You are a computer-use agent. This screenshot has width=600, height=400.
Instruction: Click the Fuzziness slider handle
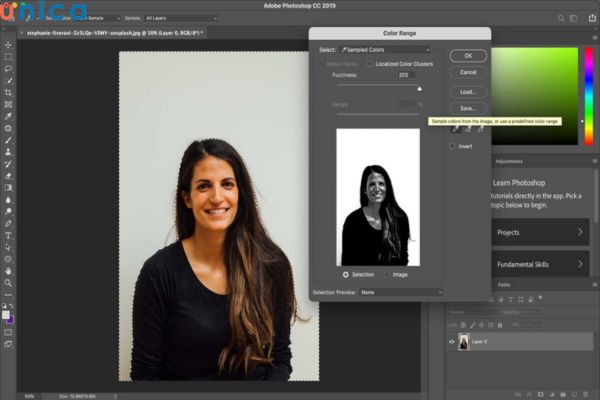[419, 89]
